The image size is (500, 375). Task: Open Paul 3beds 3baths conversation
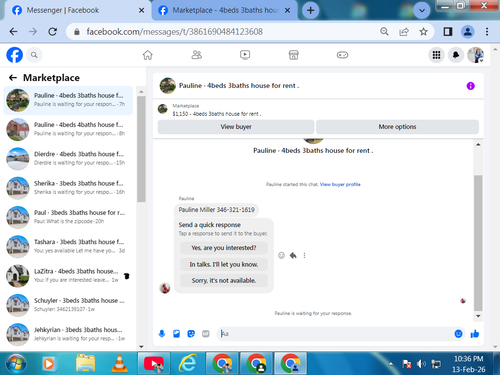(x=68, y=217)
